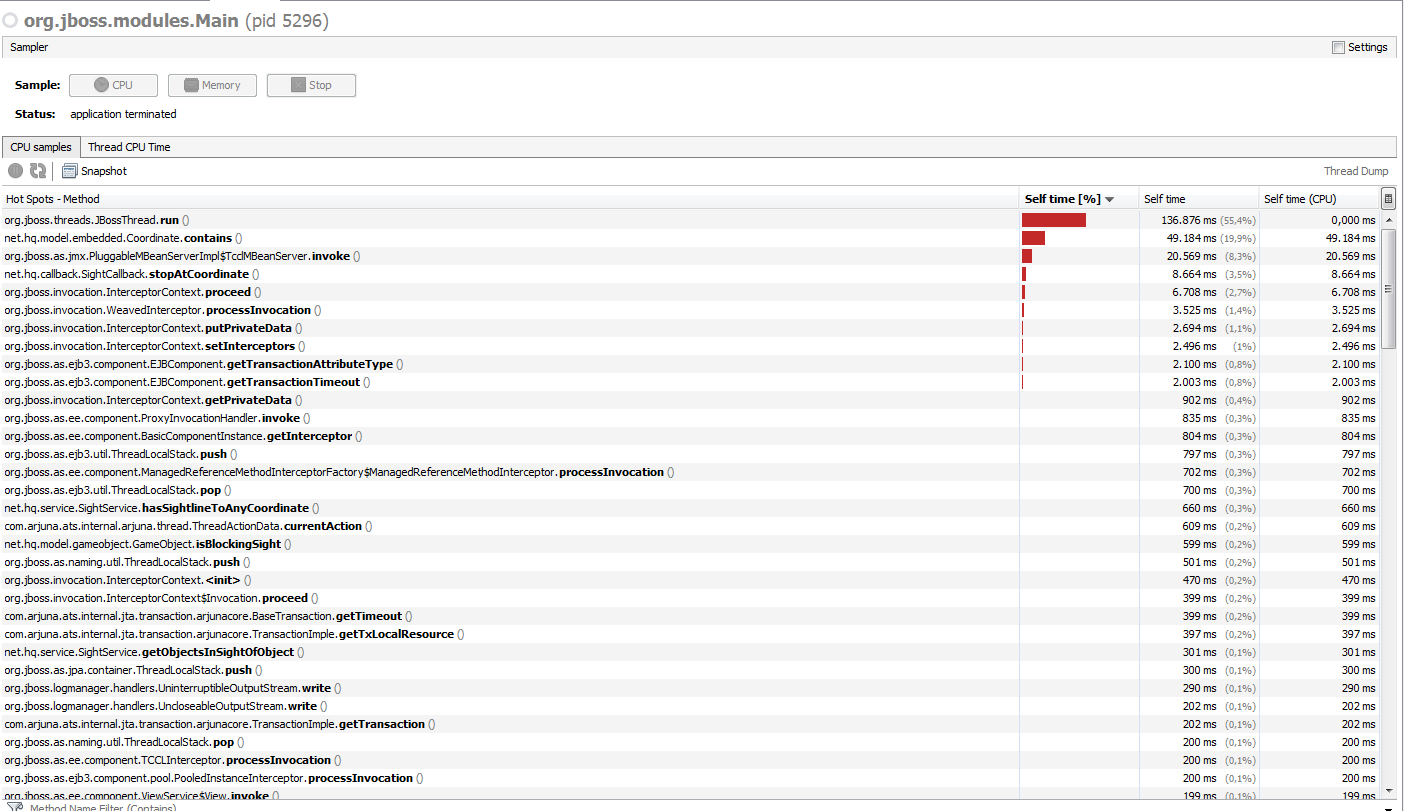1404x811 pixels.
Task: Click the Sampler tab header
Action: click(29, 46)
